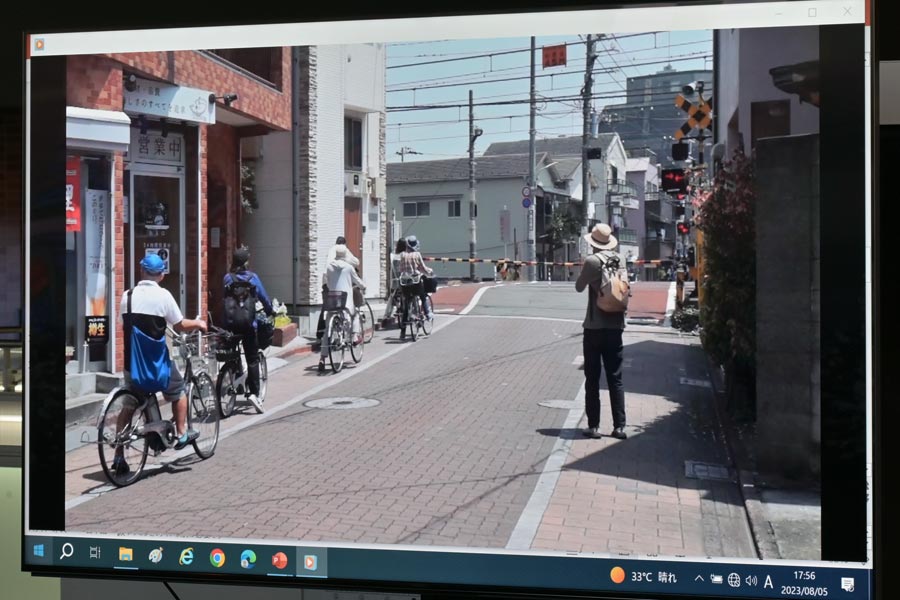Switch to PowerPoint on the taskbar
The height and width of the screenshot is (600, 900).
pyautogui.click(x=280, y=560)
